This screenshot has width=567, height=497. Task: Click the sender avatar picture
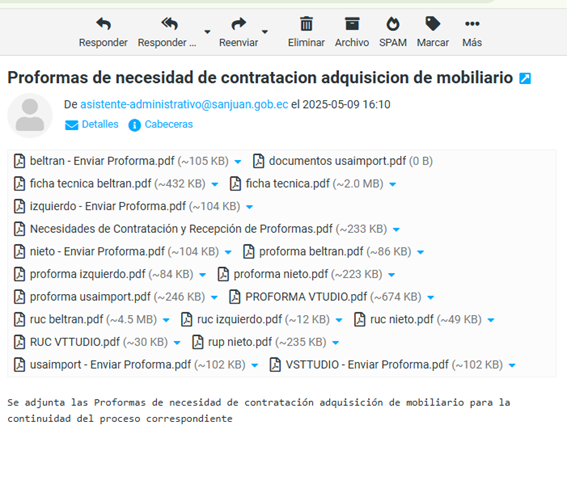click(x=30, y=115)
